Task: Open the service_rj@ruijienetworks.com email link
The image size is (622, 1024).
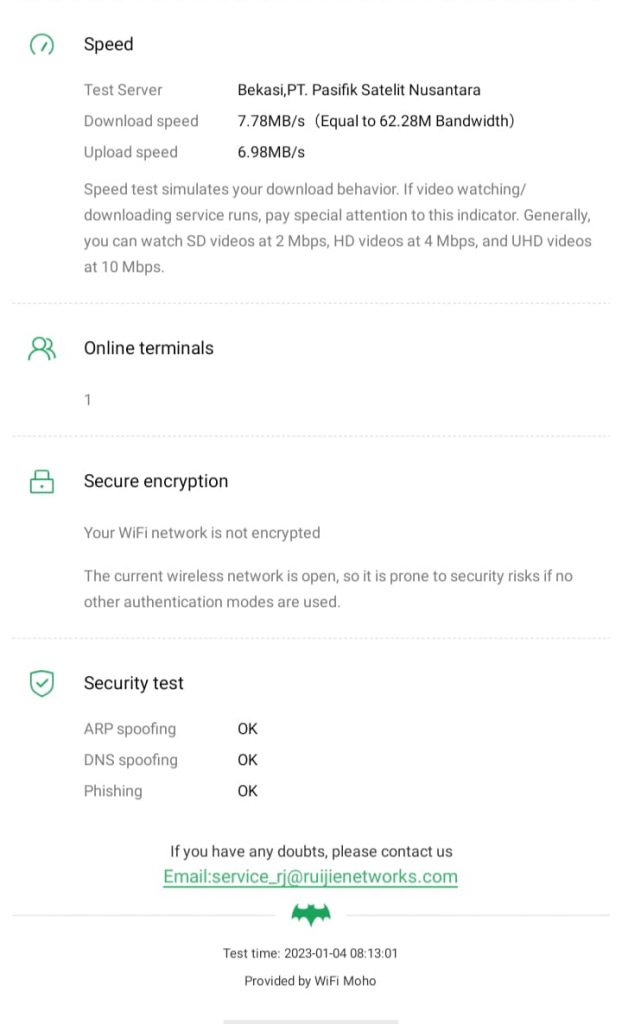Action: (311, 877)
